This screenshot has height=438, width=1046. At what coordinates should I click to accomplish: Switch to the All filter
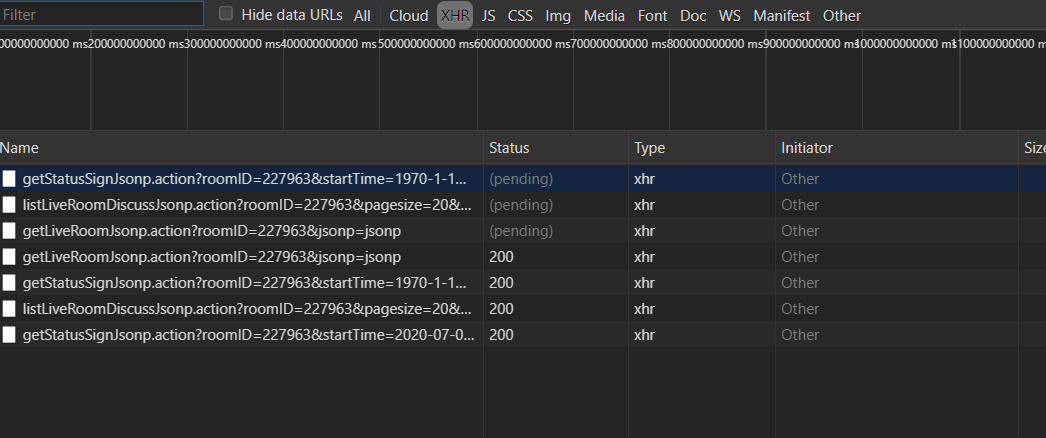click(362, 16)
